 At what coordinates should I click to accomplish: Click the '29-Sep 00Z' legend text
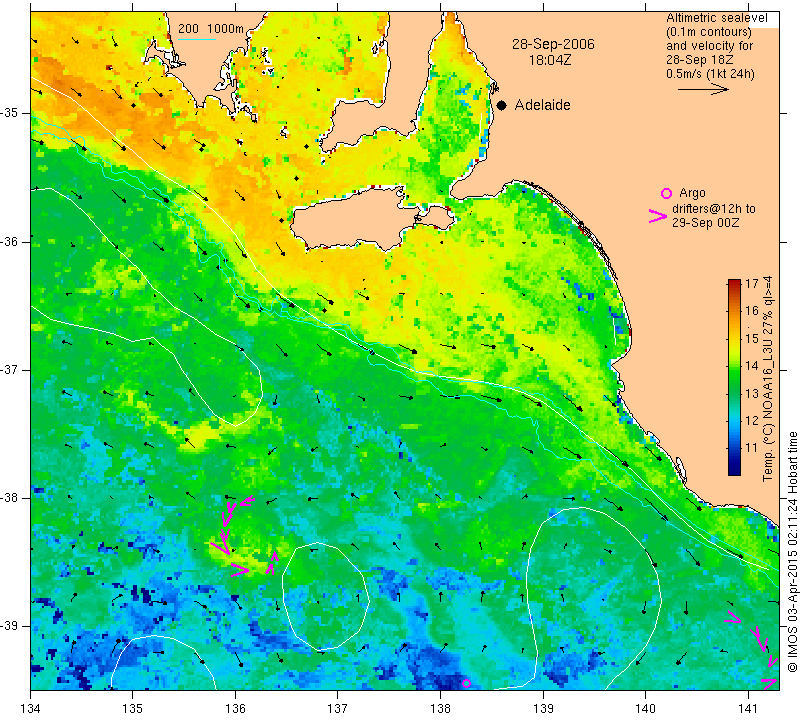point(706,223)
